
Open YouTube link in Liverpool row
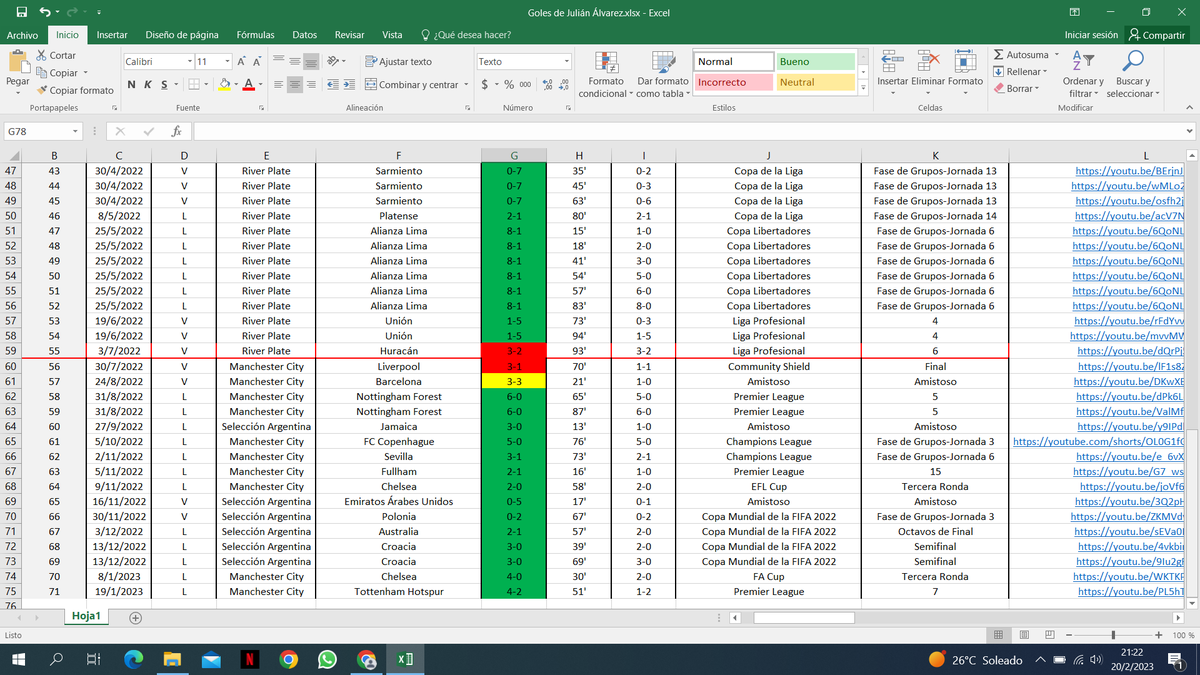1131,367
